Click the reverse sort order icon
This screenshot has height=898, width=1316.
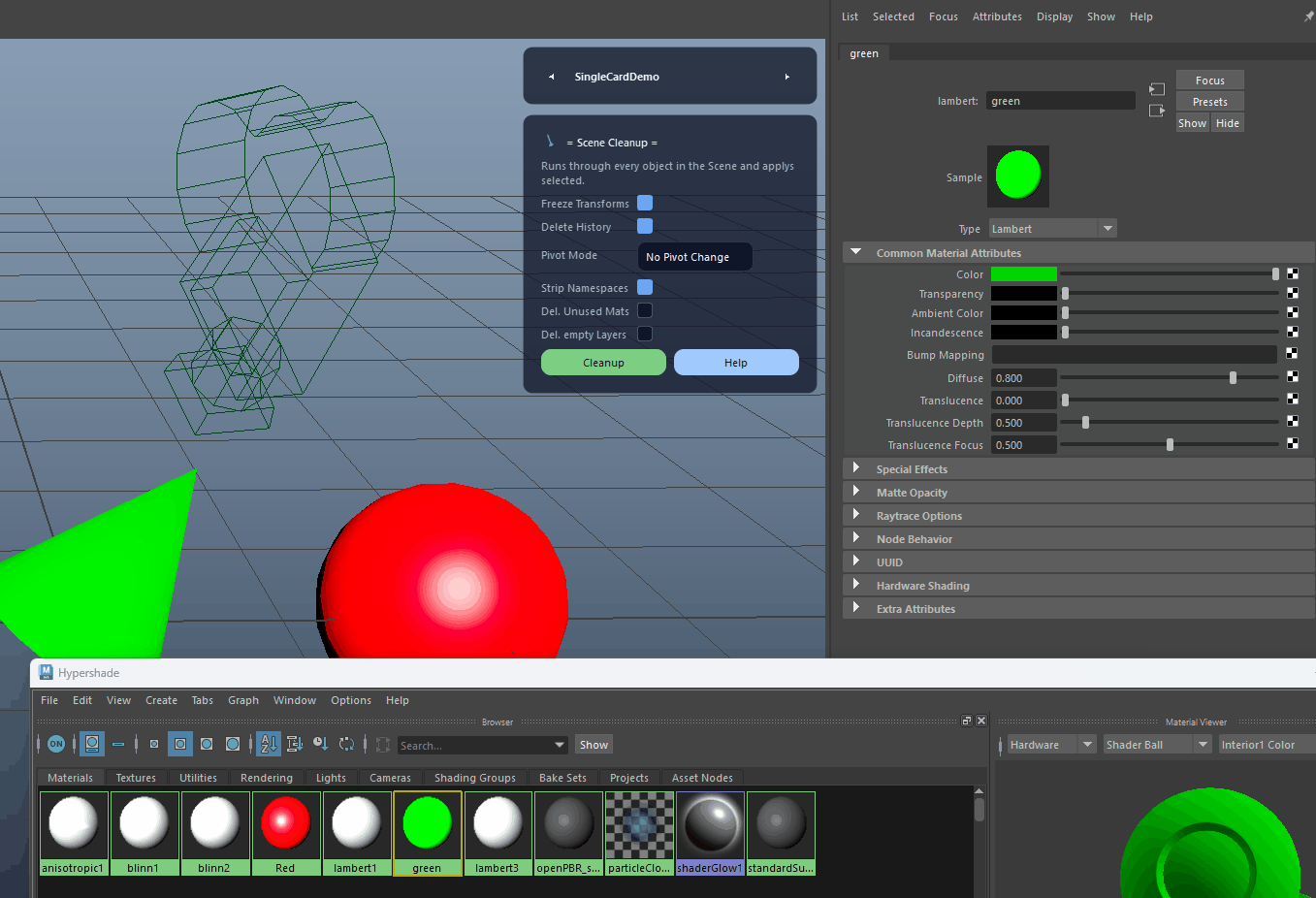(x=347, y=745)
